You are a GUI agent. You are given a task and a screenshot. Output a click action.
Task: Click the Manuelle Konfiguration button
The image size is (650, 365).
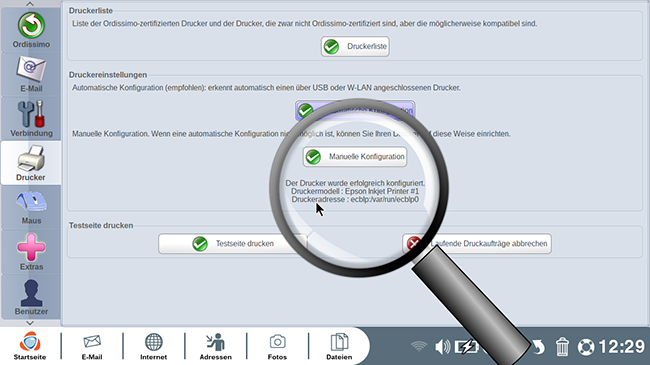tap(355, 157)
